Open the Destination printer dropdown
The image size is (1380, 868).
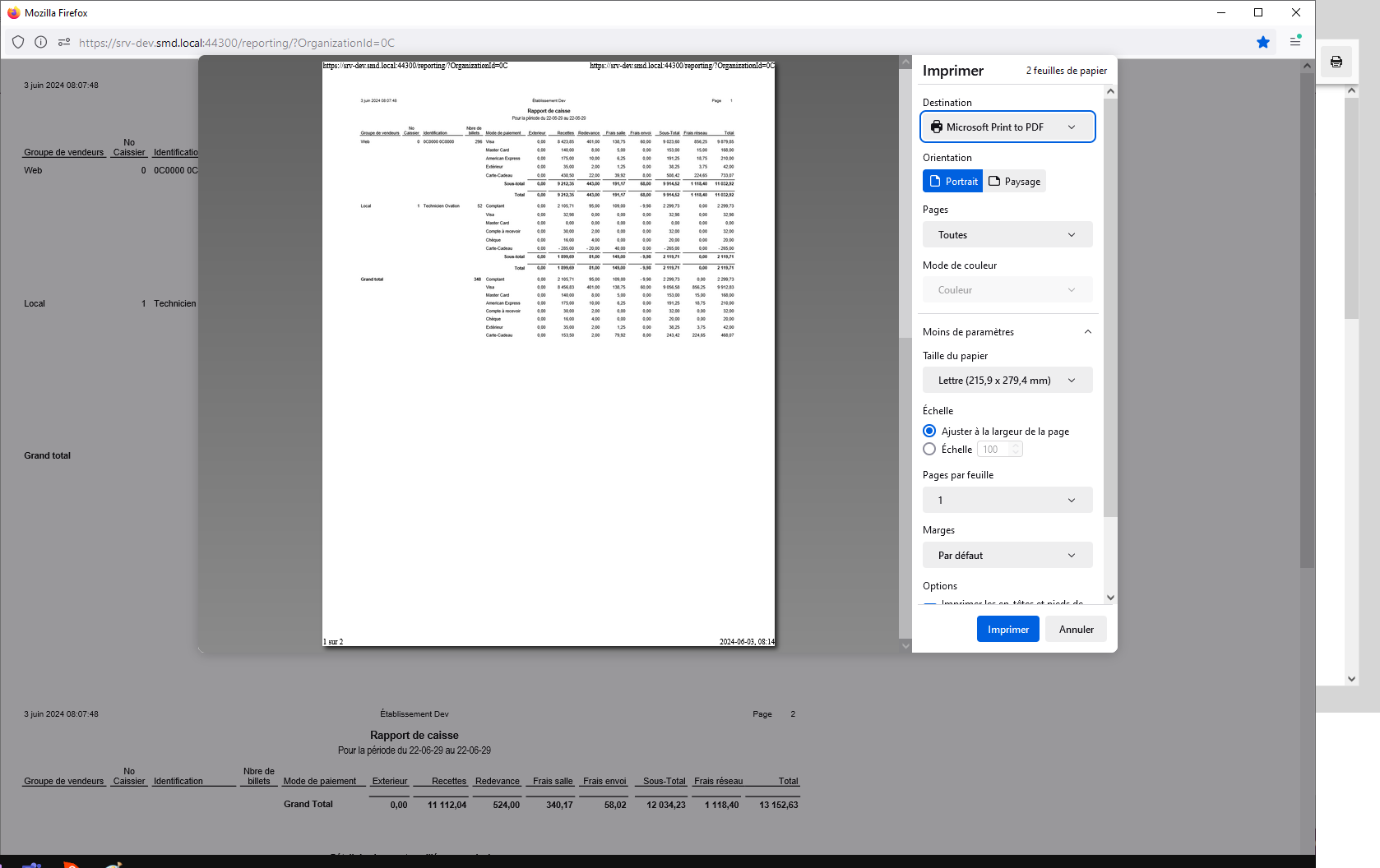pyautogui.click(x=1007, y=127)
